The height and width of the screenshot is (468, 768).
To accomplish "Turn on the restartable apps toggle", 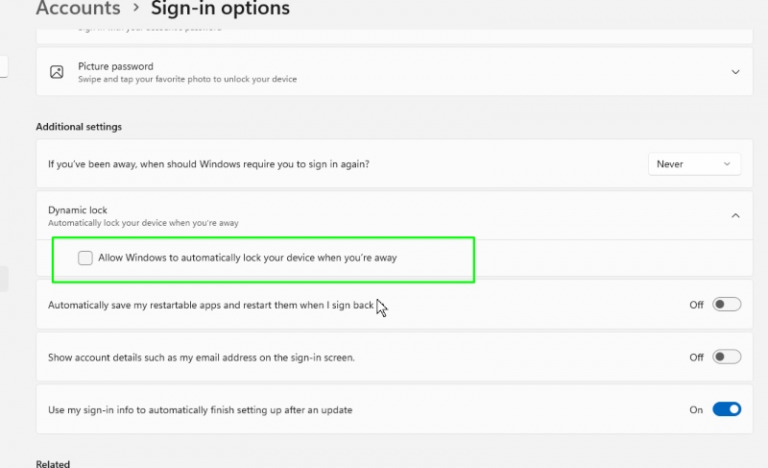I will click(x=726, y=305).
